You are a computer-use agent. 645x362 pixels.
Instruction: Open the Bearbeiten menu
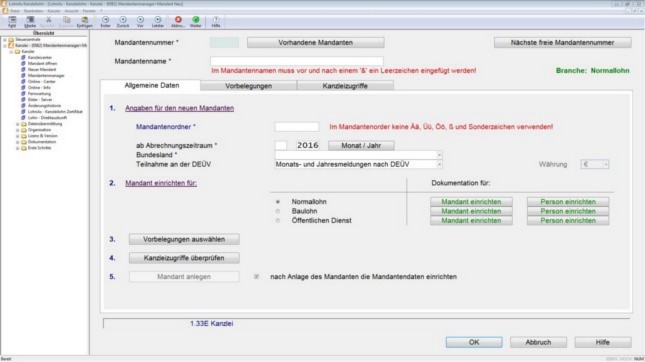point(34,11)
